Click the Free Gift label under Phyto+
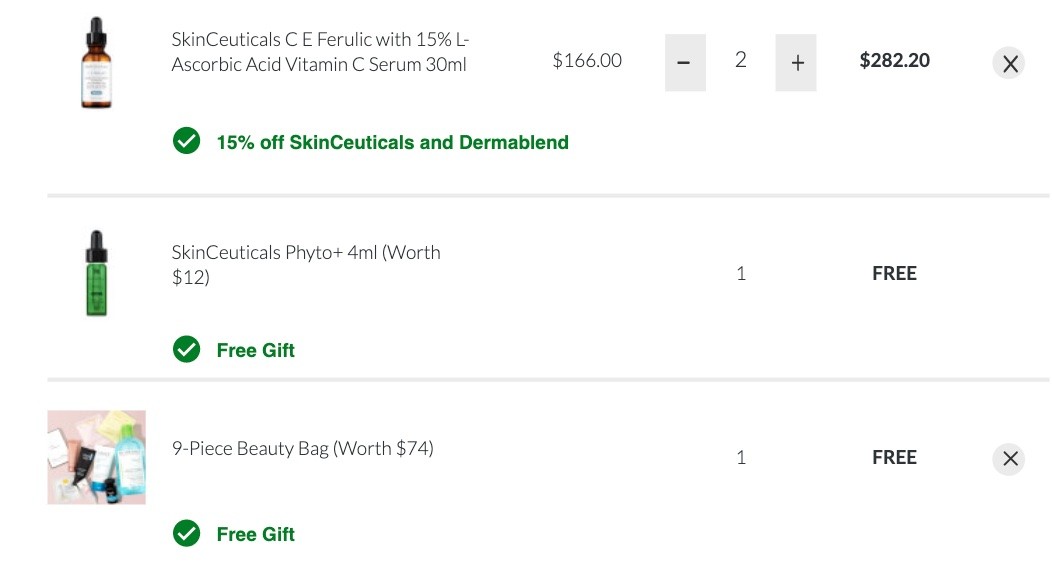The image size is (1052, 586). (x=255, y=350)
